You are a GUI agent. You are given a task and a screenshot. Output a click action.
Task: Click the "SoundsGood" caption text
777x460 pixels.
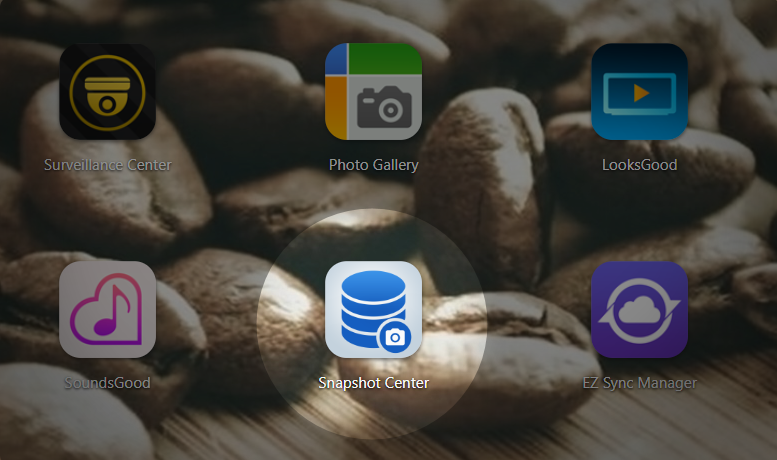107,383
